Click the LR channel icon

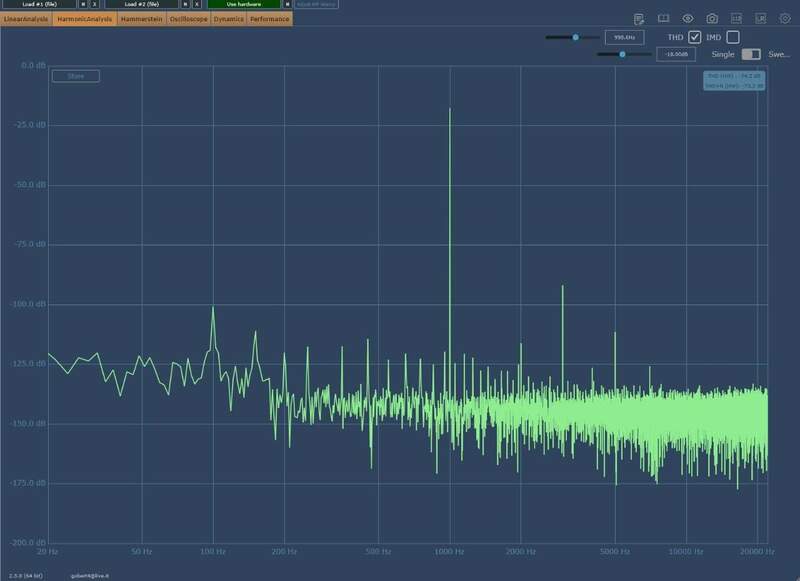(761, 19)
